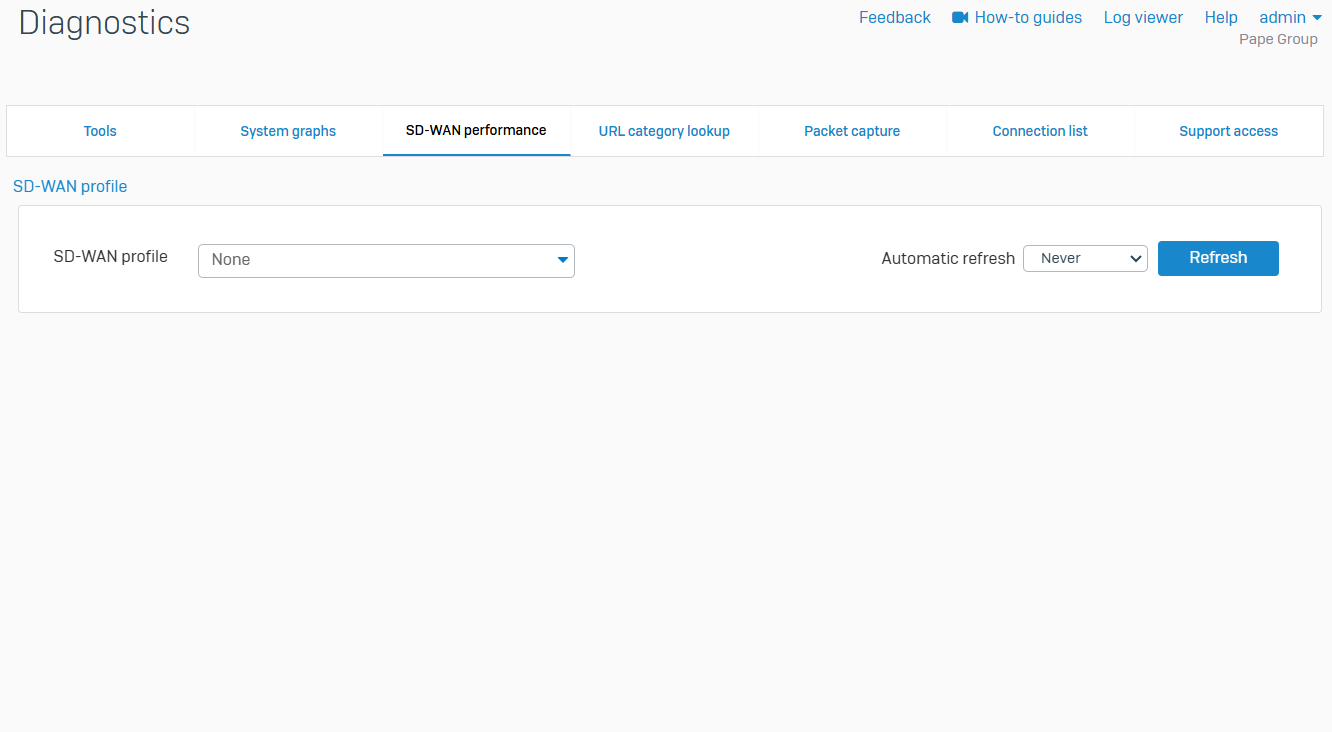Viewport: 1332px width, 732px height.
Task: Switch to the Packet capture tab
Action: [852, 131]
